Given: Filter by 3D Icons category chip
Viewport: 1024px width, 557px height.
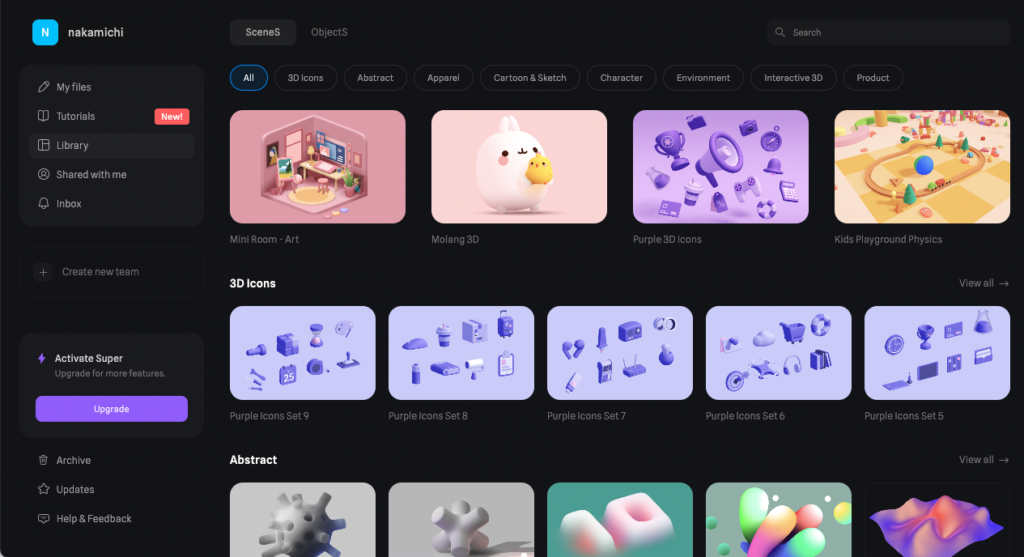Looking at the screenshot, I should point(306,78).
